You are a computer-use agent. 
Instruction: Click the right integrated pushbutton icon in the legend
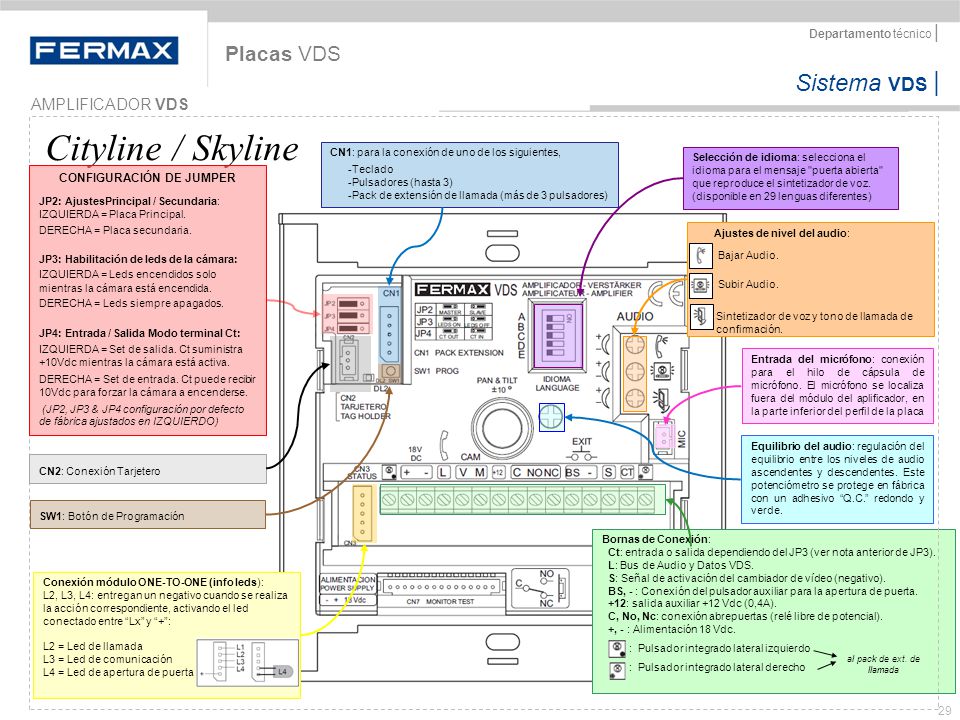617,669
